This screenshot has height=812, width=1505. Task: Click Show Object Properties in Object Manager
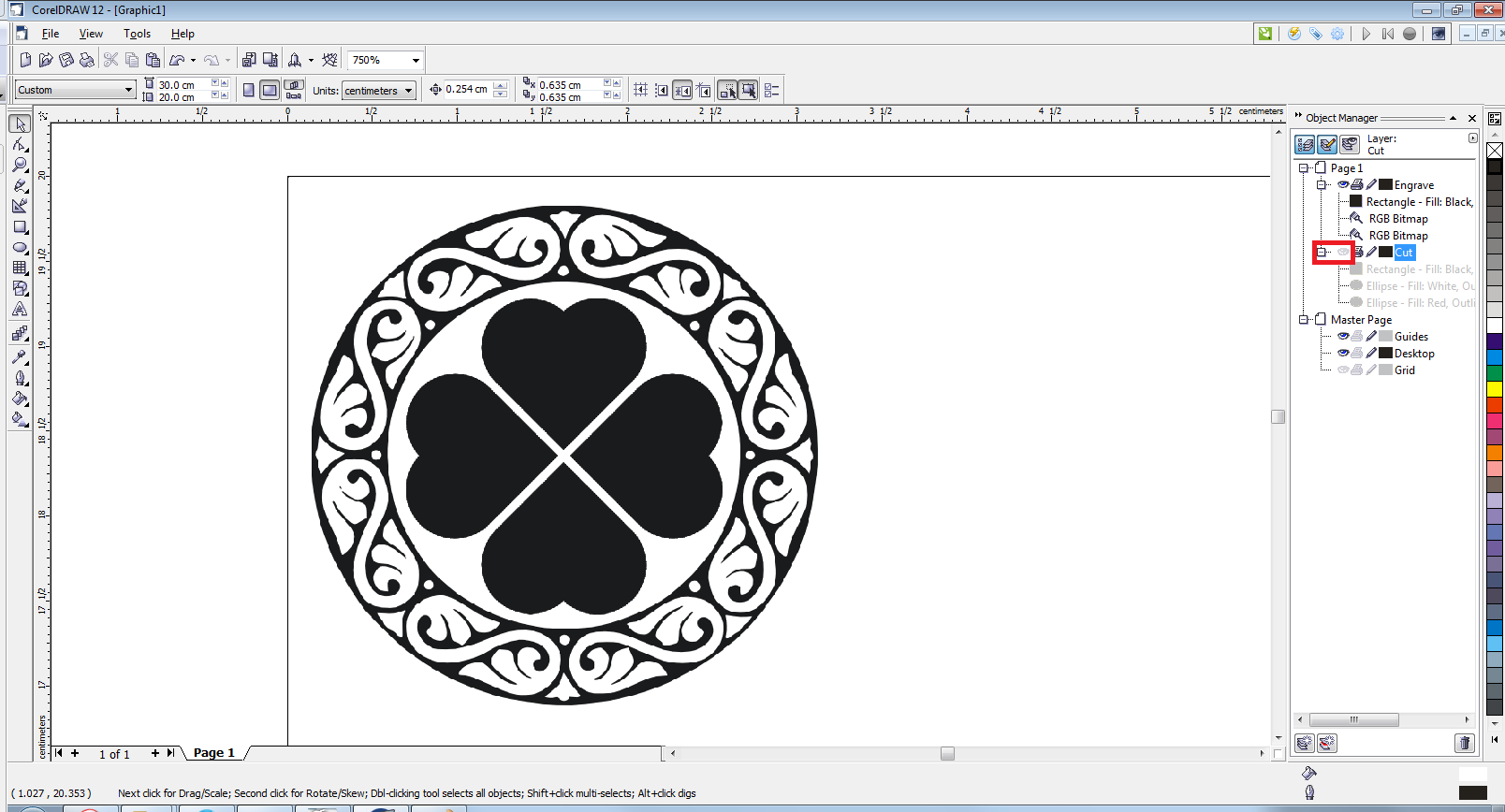pyautogui.click(x=1305, y=144)
